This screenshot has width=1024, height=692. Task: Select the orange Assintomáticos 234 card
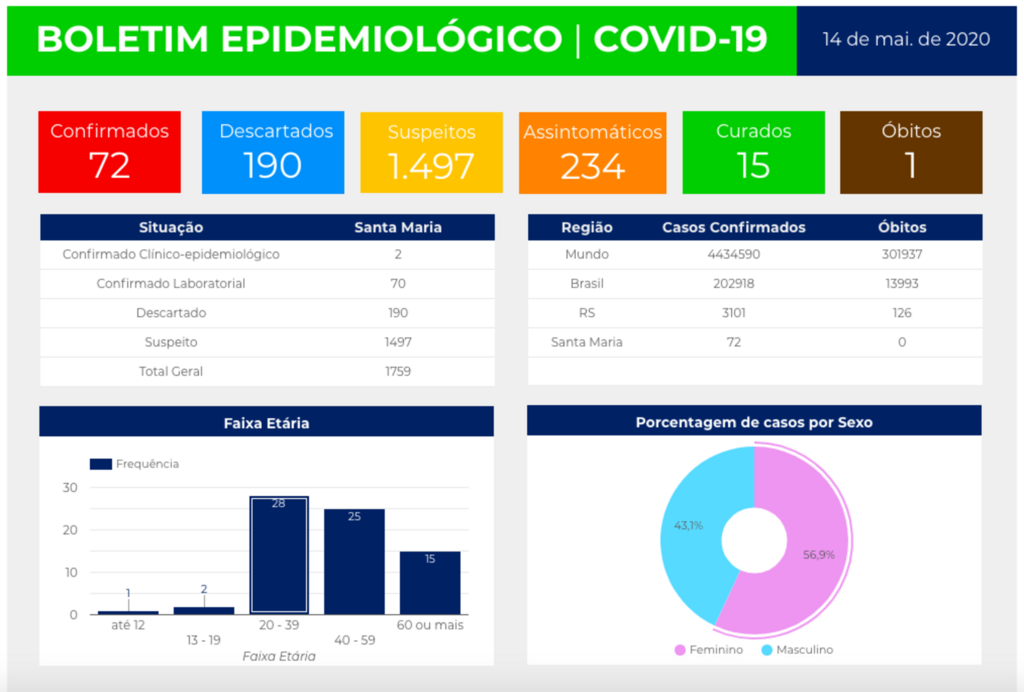(593, 152)
